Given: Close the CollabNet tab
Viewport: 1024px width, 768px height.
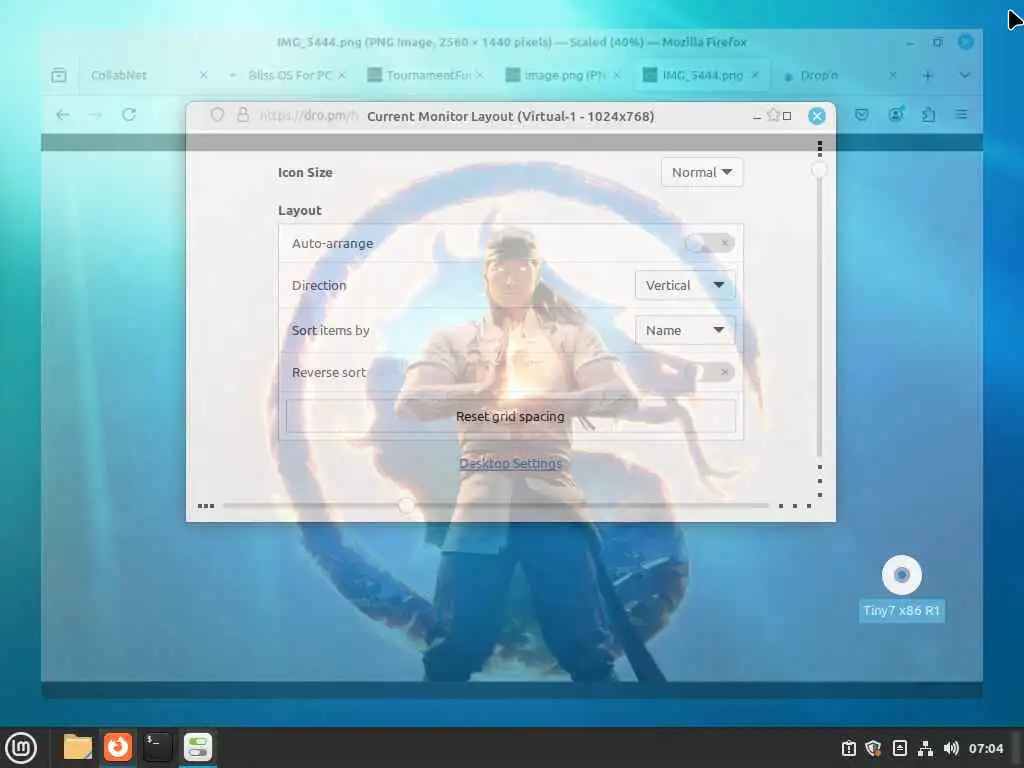Looking at the screenshot, I should point(204,75).
